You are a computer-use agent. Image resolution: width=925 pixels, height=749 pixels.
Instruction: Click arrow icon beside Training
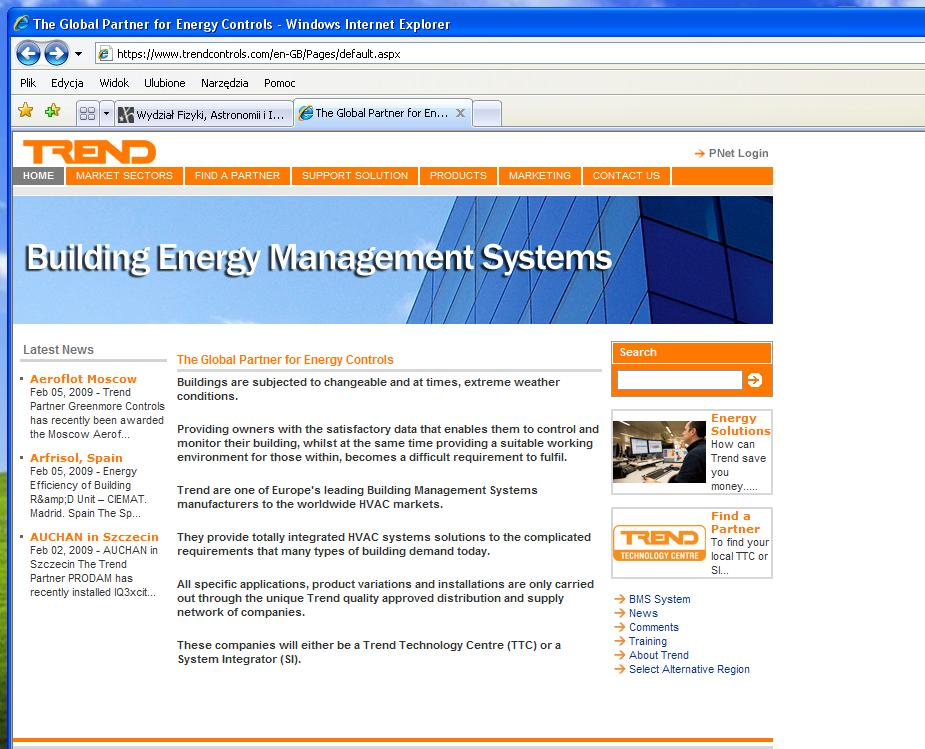619,641
